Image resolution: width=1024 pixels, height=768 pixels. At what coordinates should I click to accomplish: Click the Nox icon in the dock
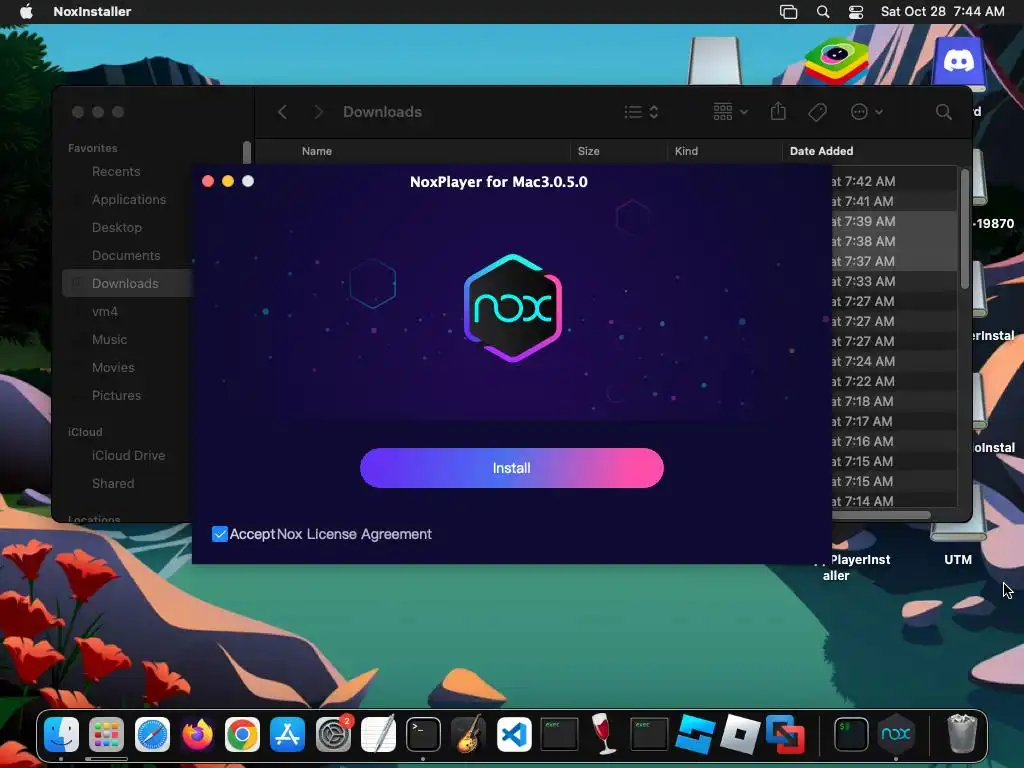[x=896, y=734]
